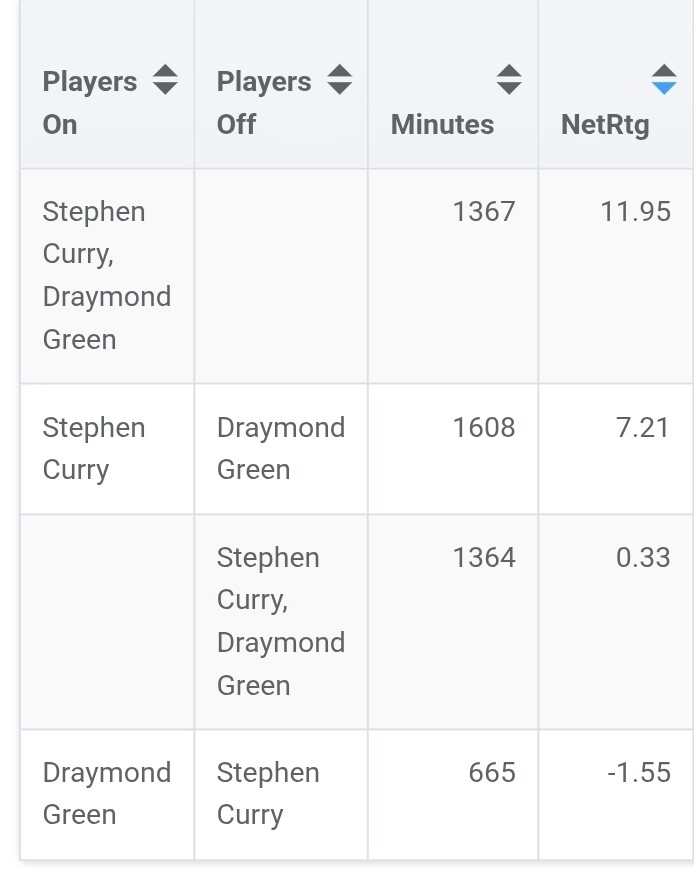Click the Players Off header text
The image size is (694, 869).
click(263, 102)
